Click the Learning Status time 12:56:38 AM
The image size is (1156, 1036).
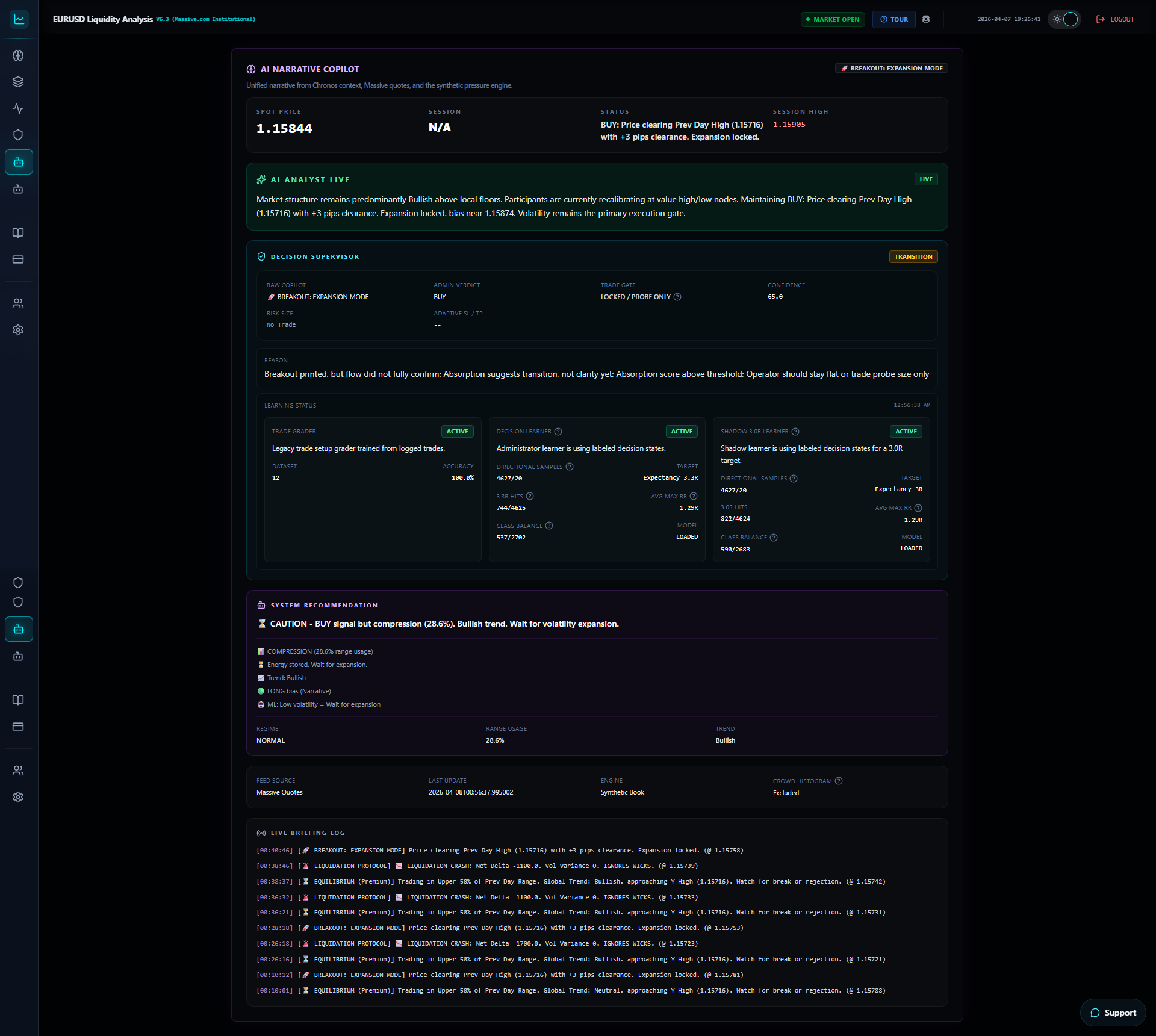[x=912, y=406]
